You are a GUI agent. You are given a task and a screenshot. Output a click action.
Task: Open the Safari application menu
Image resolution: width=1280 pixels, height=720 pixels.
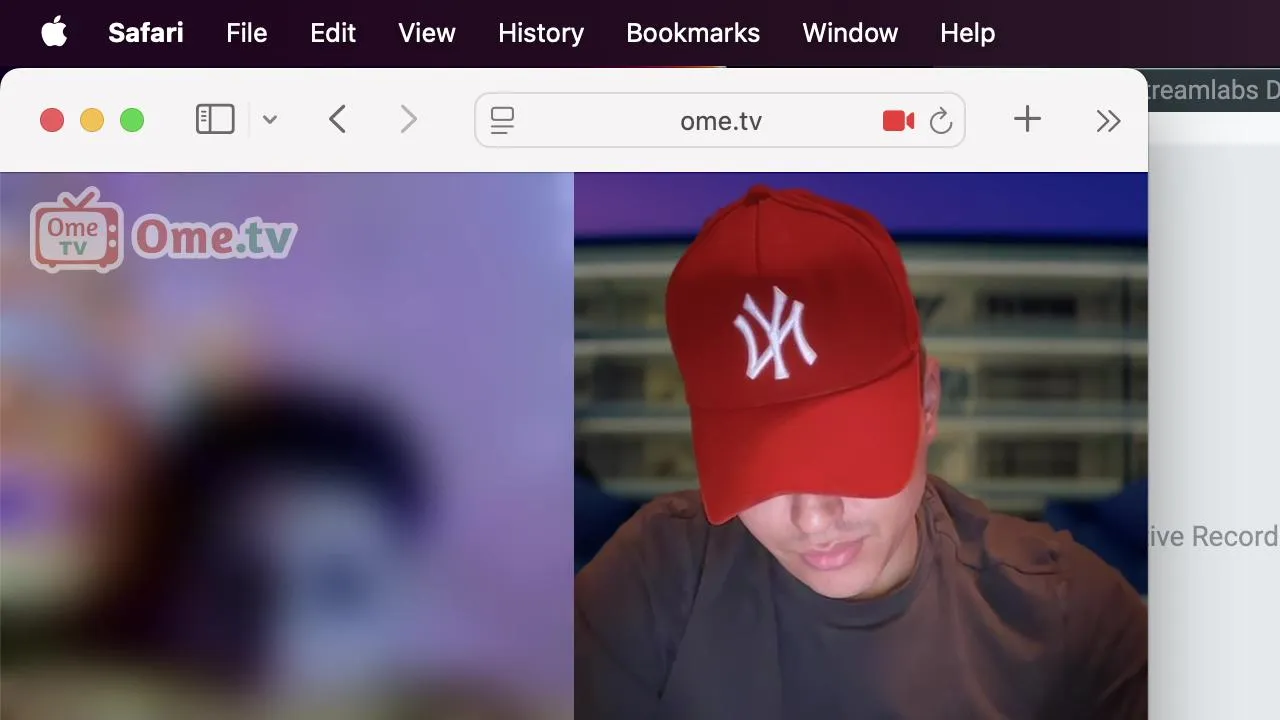[146, 33]
